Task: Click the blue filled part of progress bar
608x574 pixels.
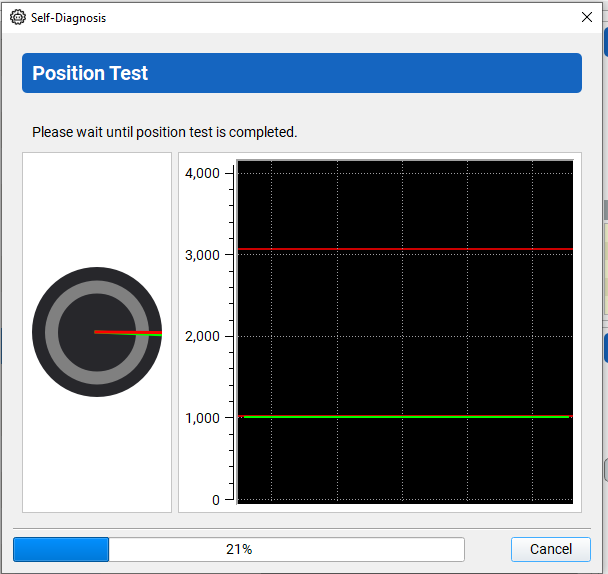Action: pyautogui.click(x=60, y=549)
